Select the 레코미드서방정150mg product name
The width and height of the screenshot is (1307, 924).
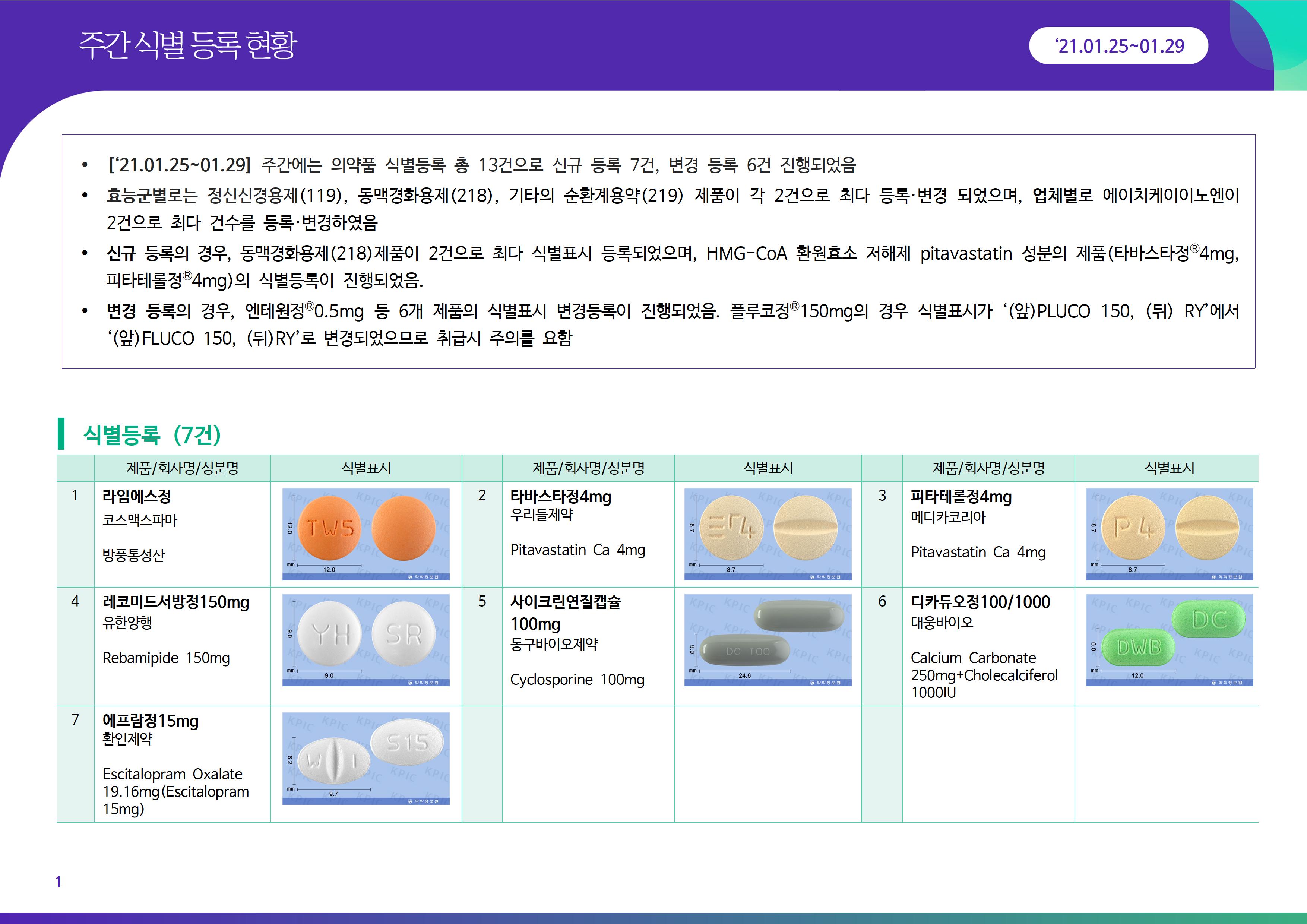click(175, 602)
